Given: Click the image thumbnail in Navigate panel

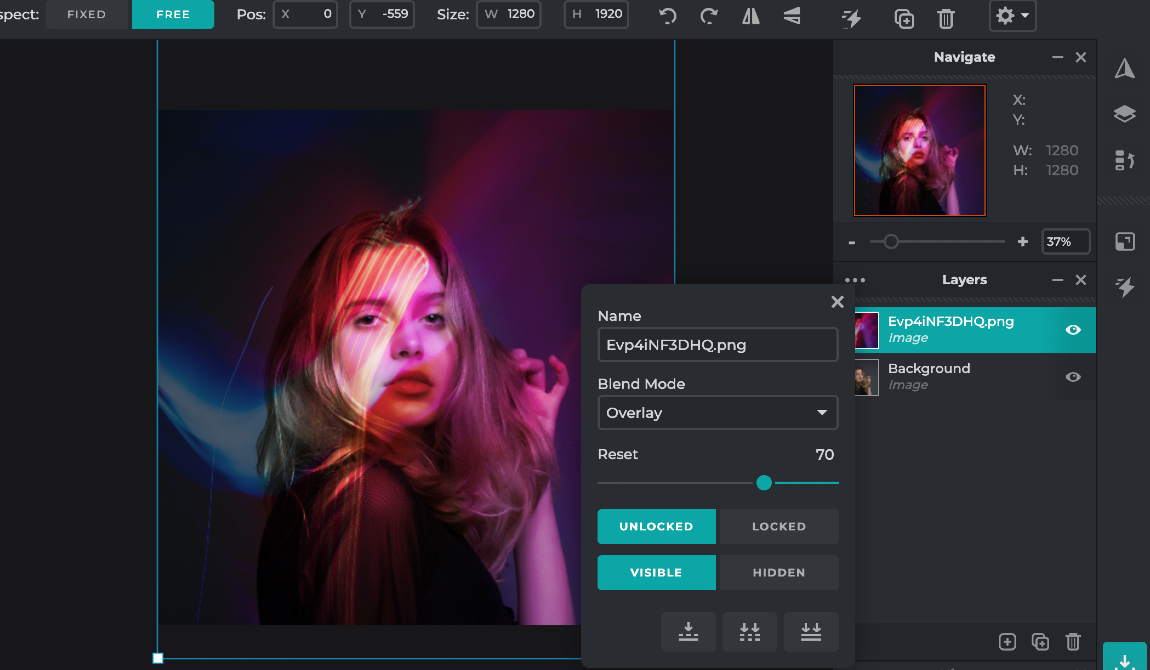Looking at the screenshot, I should click(919, 150).
